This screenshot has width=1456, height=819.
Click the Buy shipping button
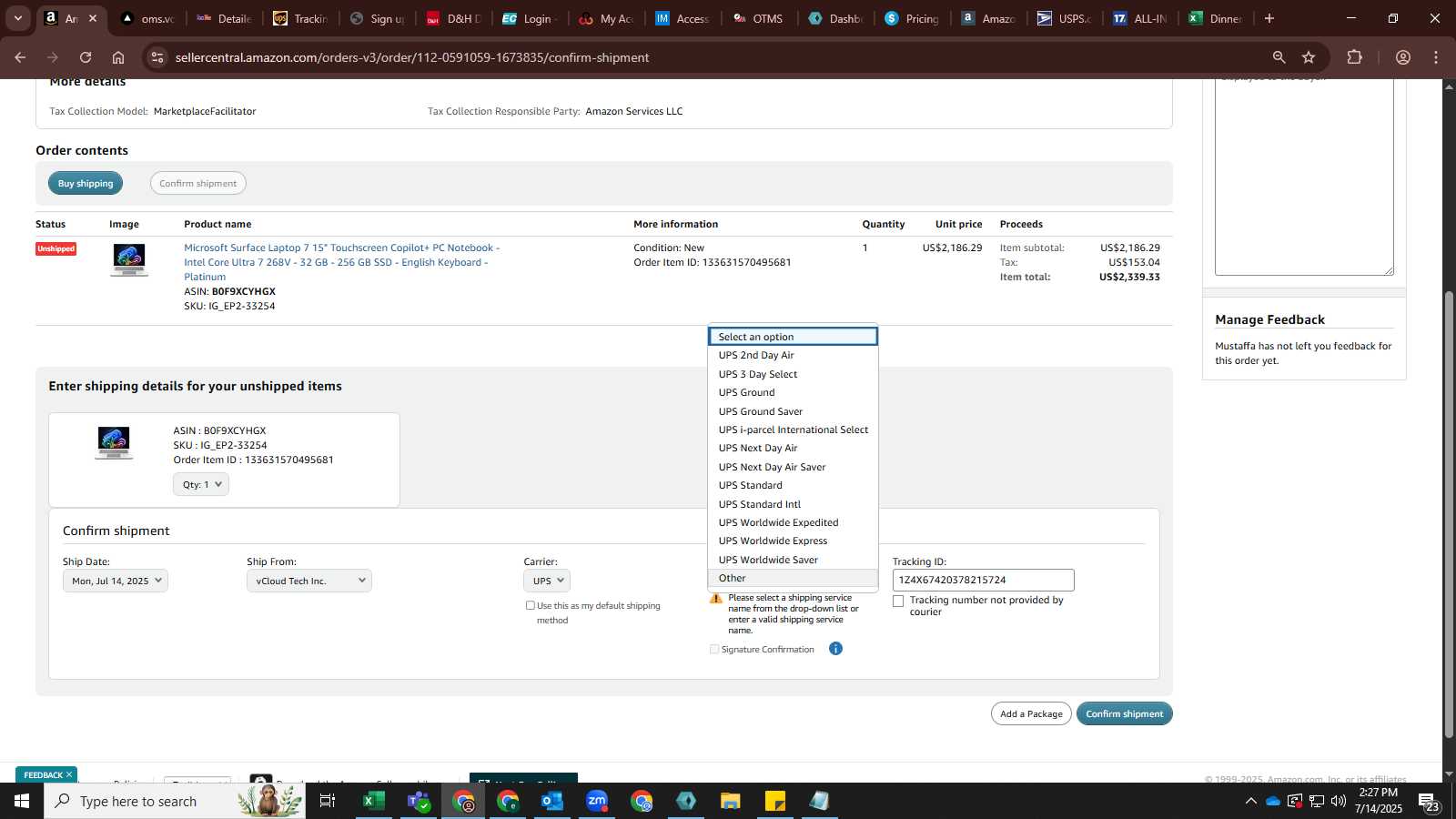[x=86, y=183]
